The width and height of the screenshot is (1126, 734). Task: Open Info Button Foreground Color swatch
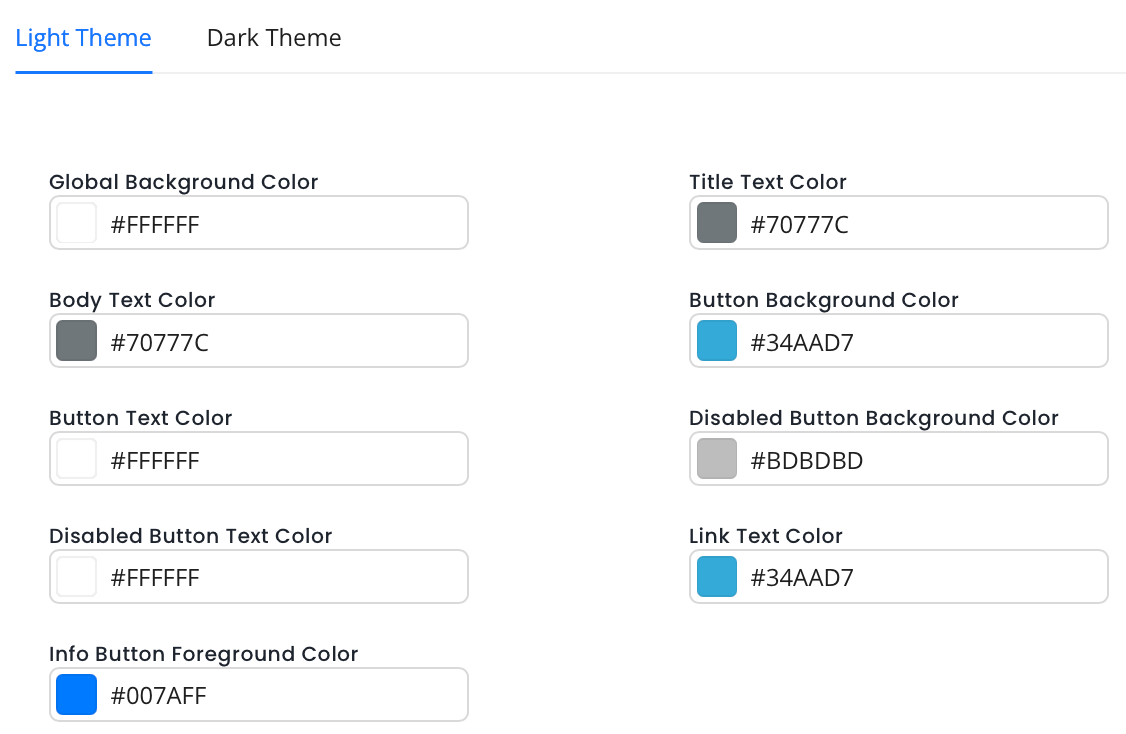pos(77,695)
